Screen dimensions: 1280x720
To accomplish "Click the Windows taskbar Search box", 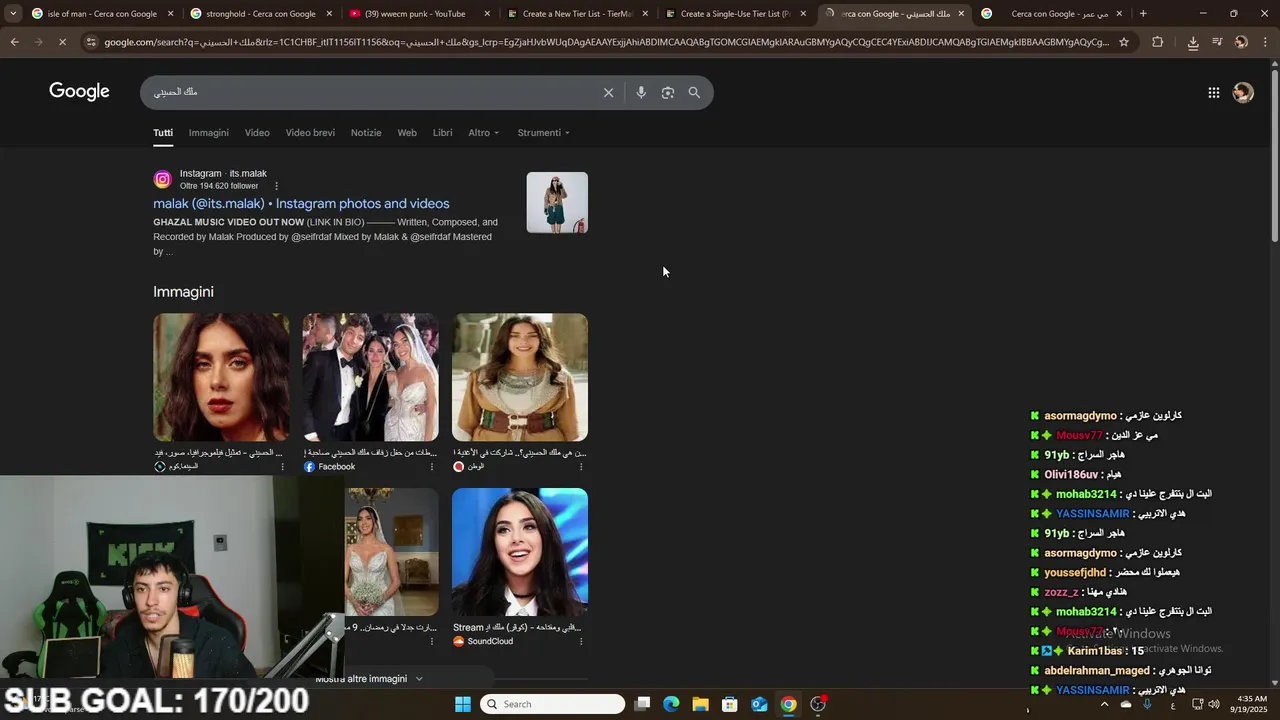I will (552, 704).
